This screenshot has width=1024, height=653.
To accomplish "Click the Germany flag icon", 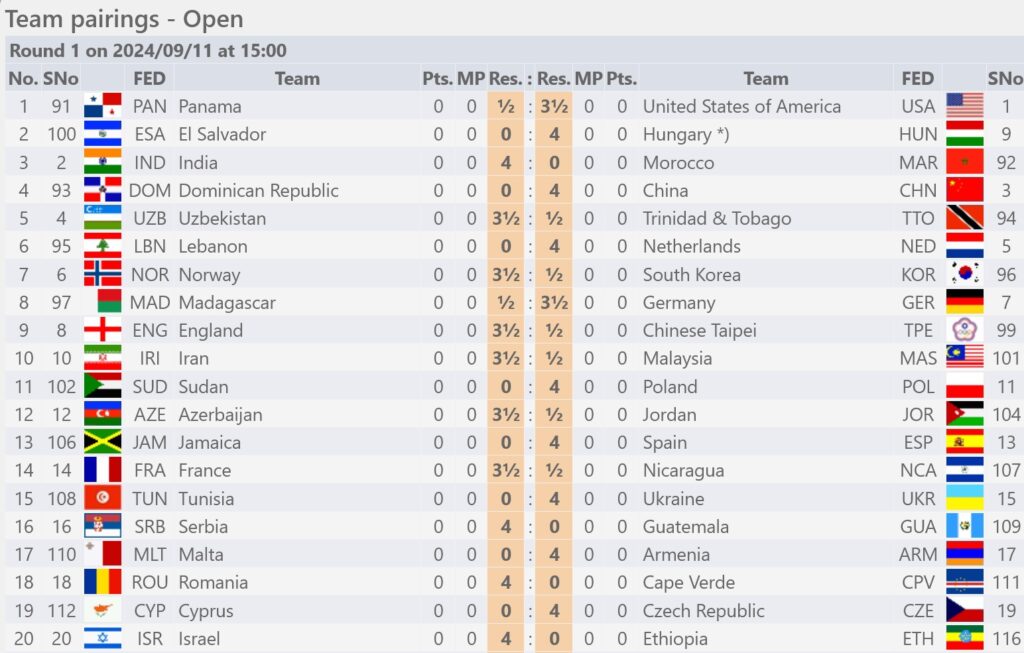I will click(x=965, y=302).
